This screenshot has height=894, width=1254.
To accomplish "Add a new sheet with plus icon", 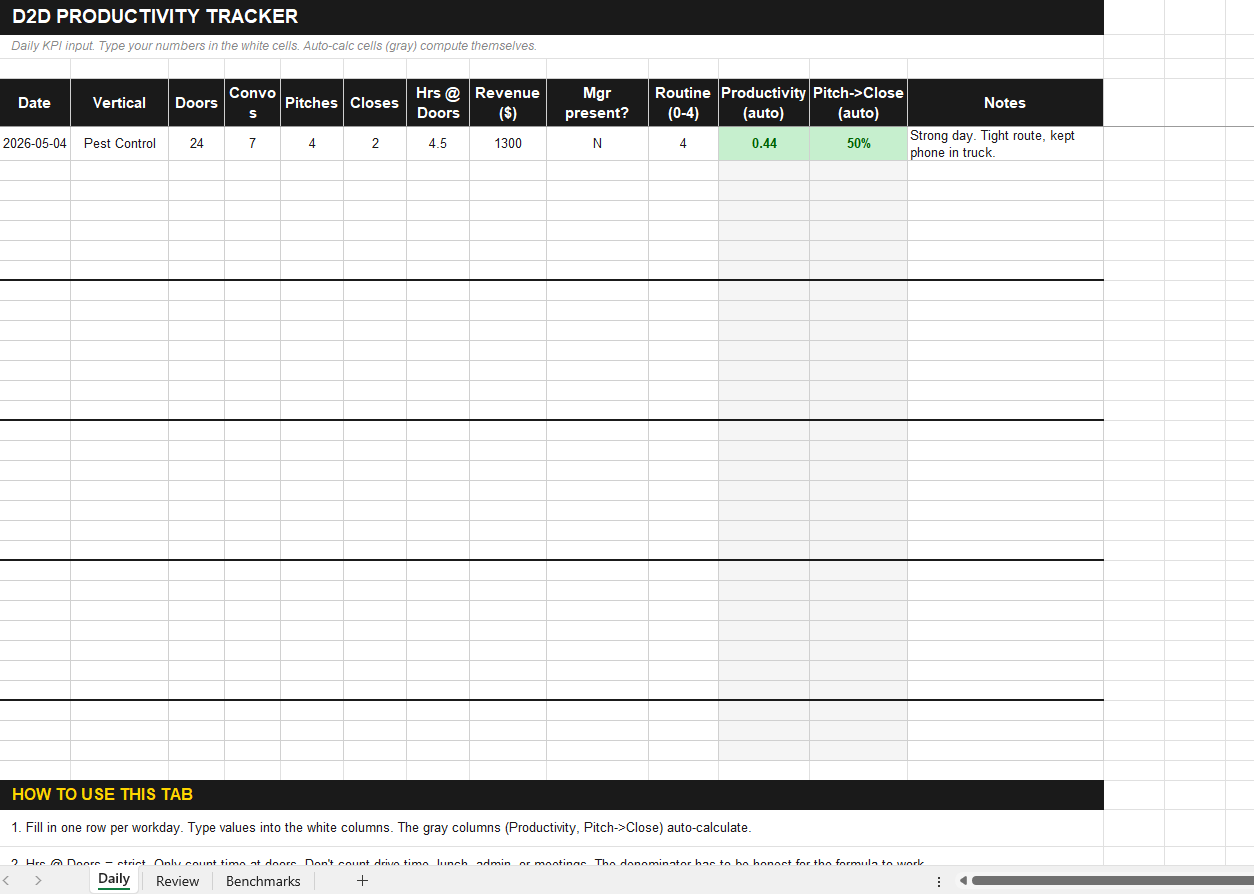I will click(362, 880).
